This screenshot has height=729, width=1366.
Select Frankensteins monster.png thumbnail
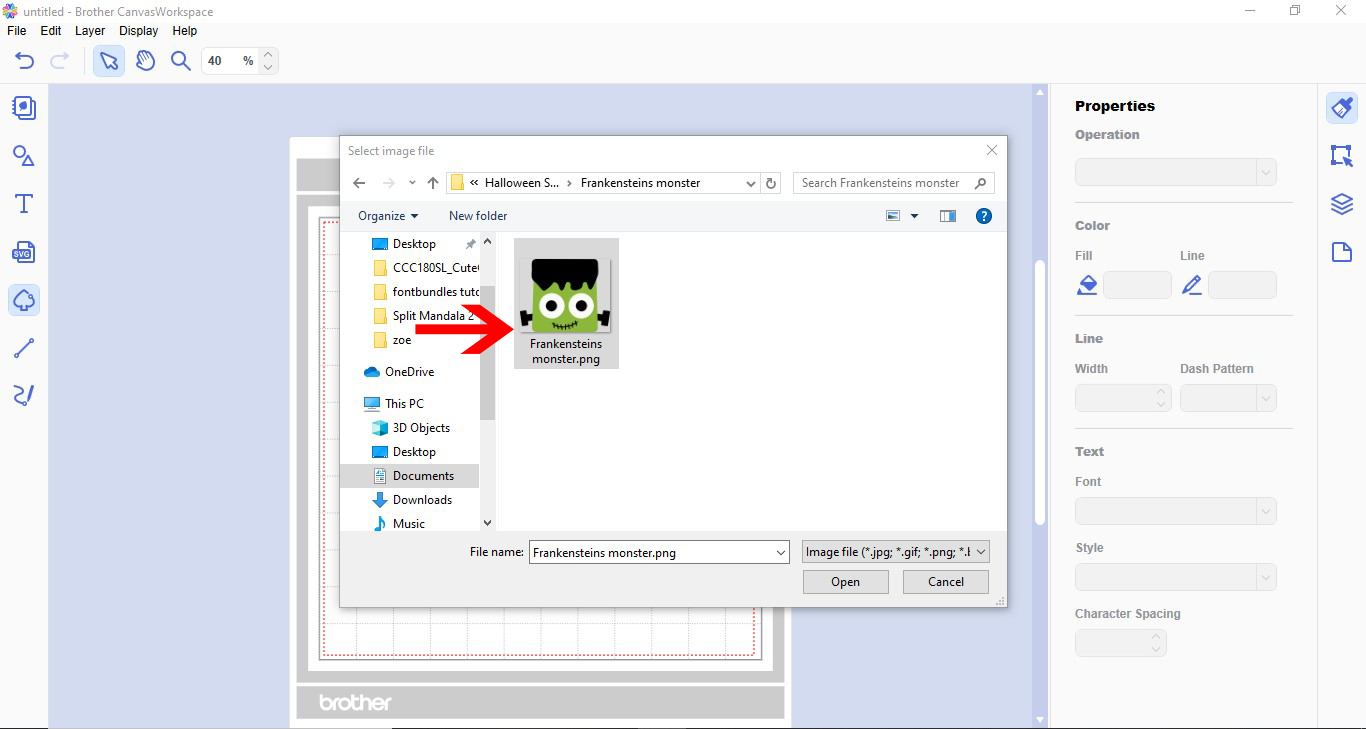pyautogui.click(x=566, y=303)
